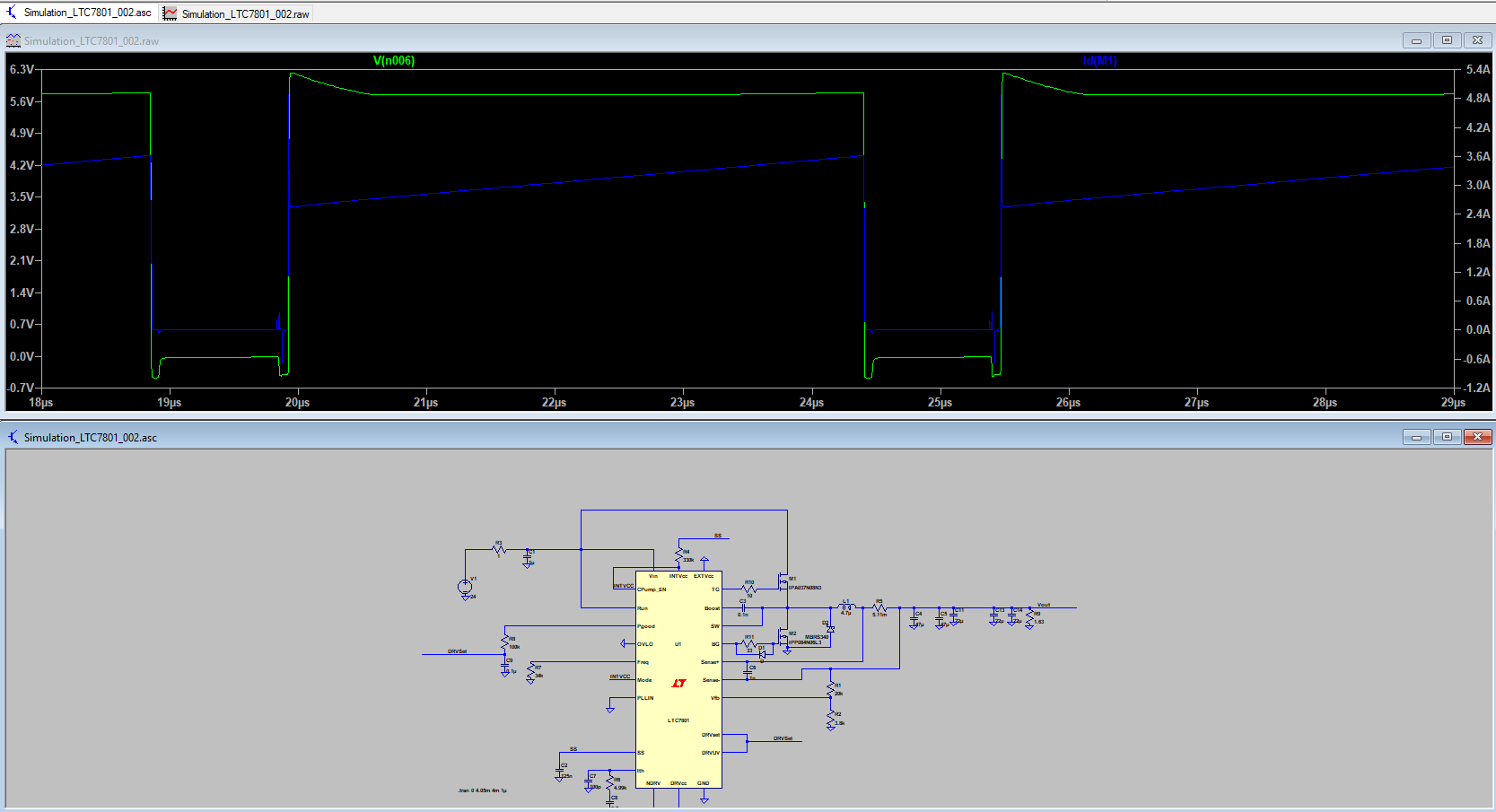Click the .tran simulation directive text
Screen dimensions: 1496x812
pos(482,790)
